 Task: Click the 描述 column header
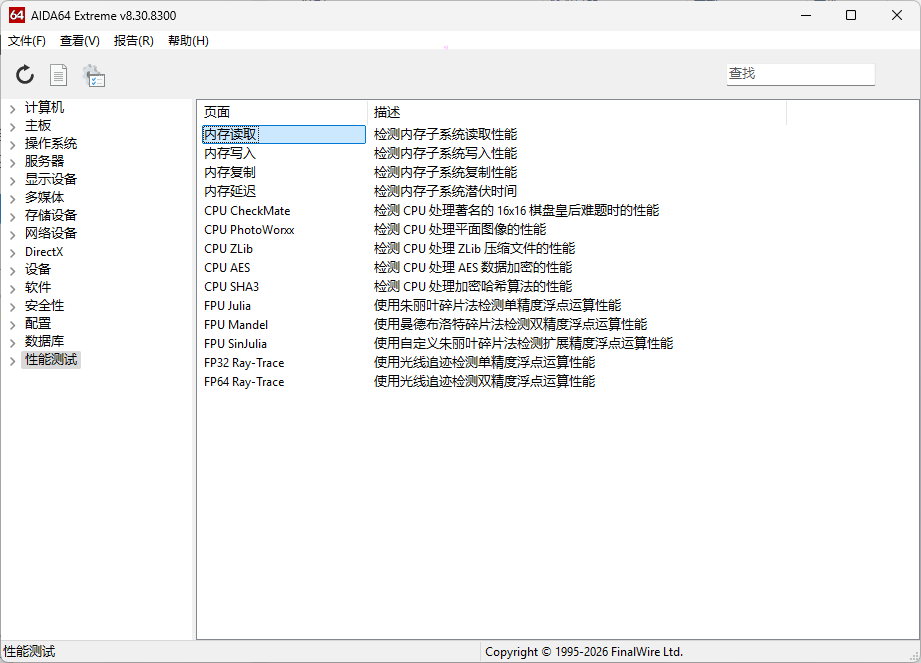tap(577, 112)
